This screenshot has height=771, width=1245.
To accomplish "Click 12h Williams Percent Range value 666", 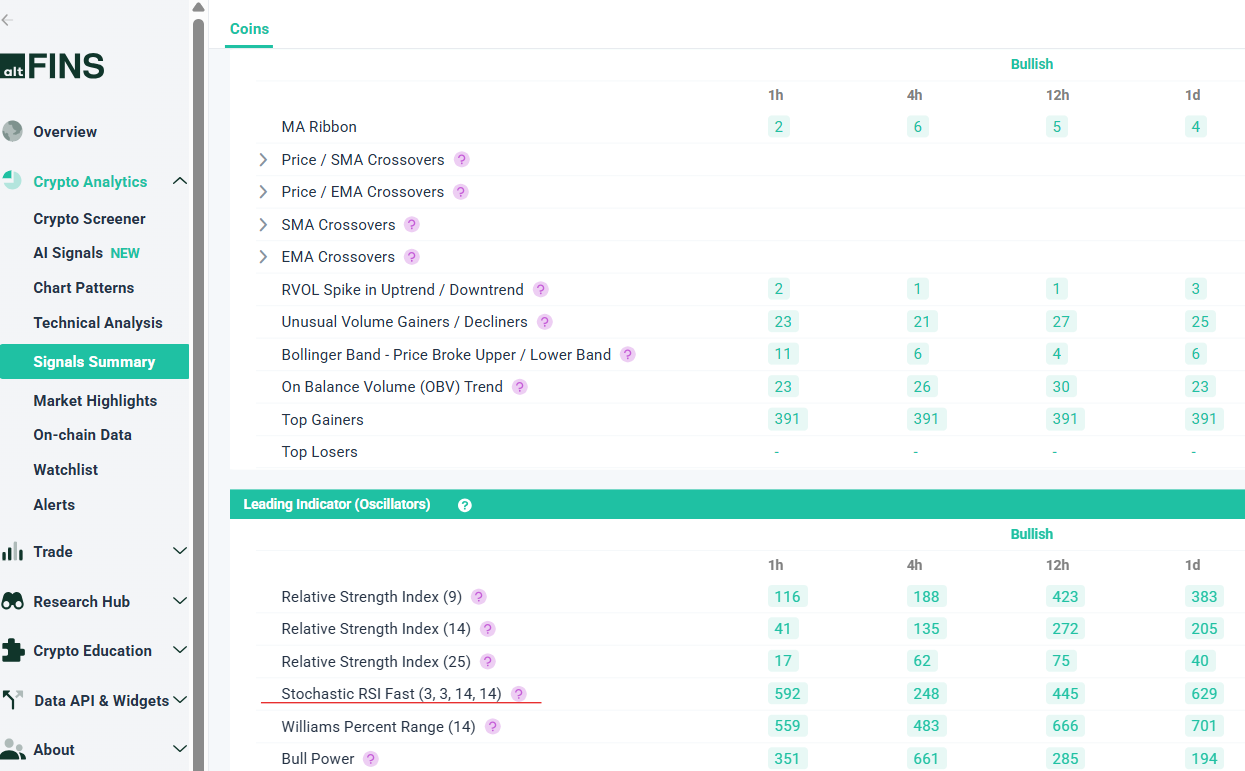I will pos(1065,727).
